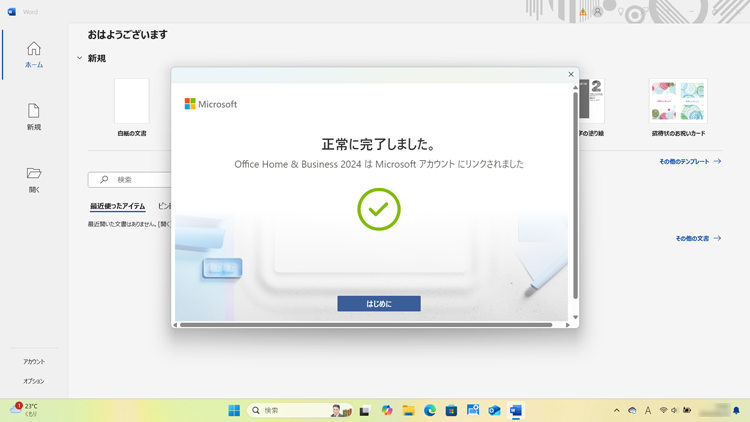The height and width of the screenshot is (422, 750).
Task: Click the 新規 (New) document sidebar icon
Action: coord(34,116)
